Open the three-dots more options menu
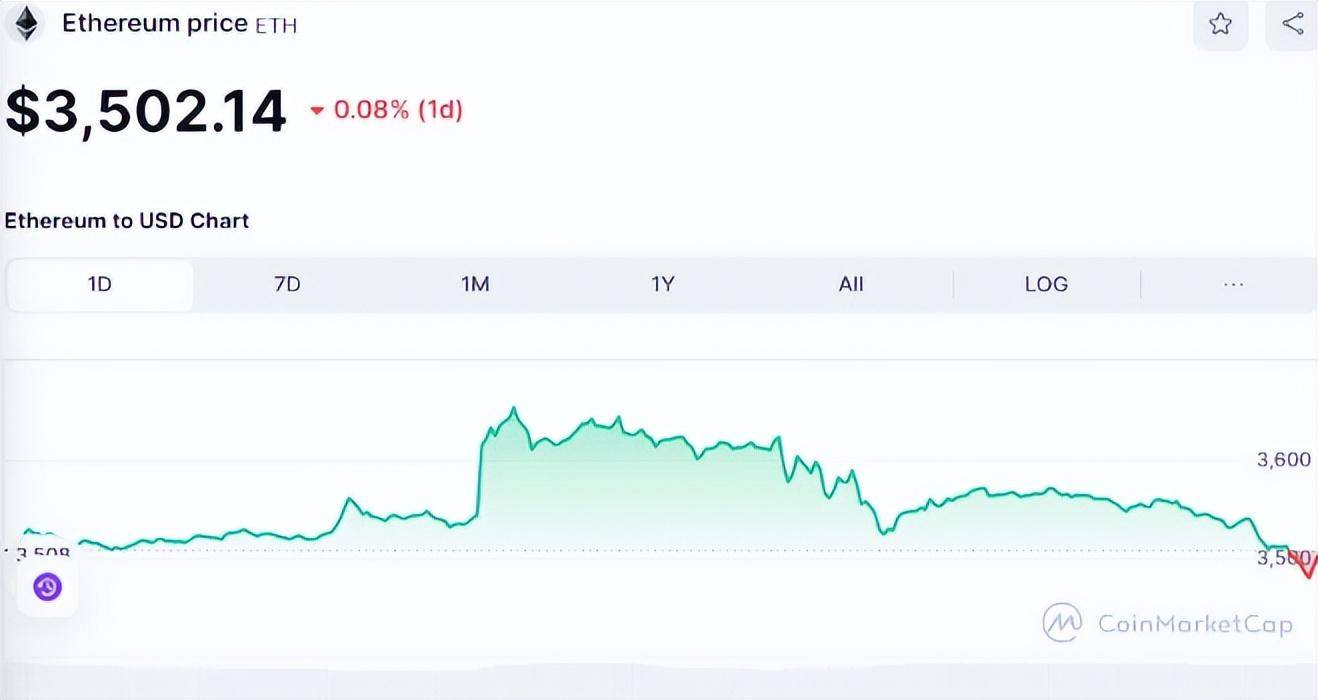Image resolution: width=1318 pixels, height=700 pixels. click(1233, 284)
